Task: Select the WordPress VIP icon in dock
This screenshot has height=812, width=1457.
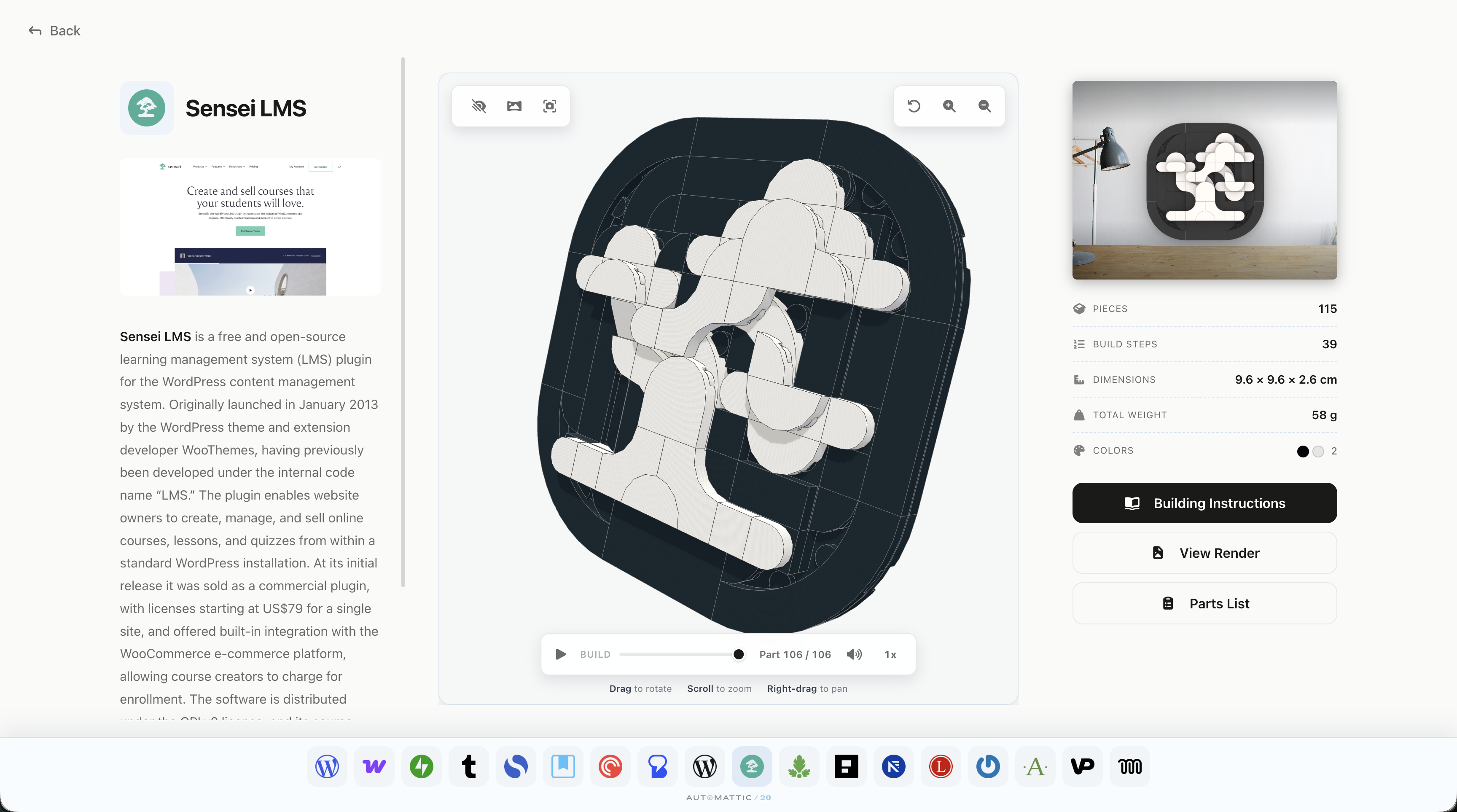Action: [x=1083, y=766]
